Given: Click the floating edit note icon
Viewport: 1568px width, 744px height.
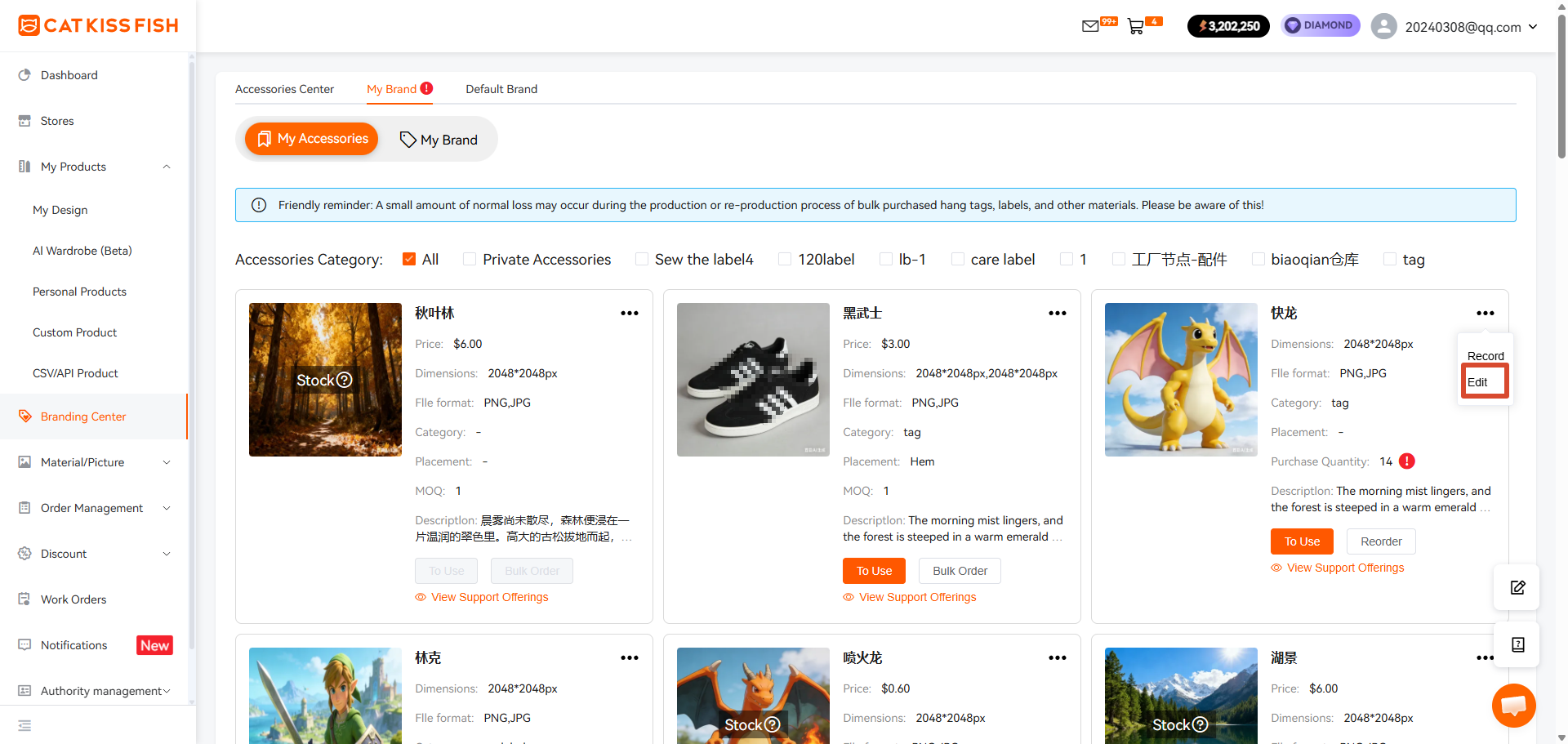Looking at the screenshot, I should [1517, 587].
